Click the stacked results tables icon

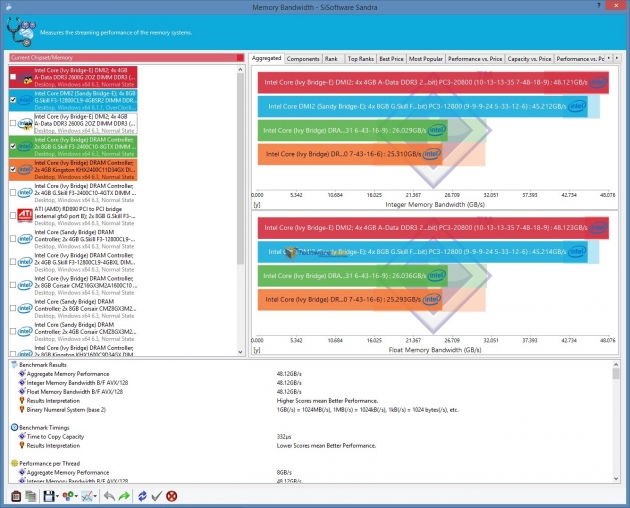tap(31, 496)
